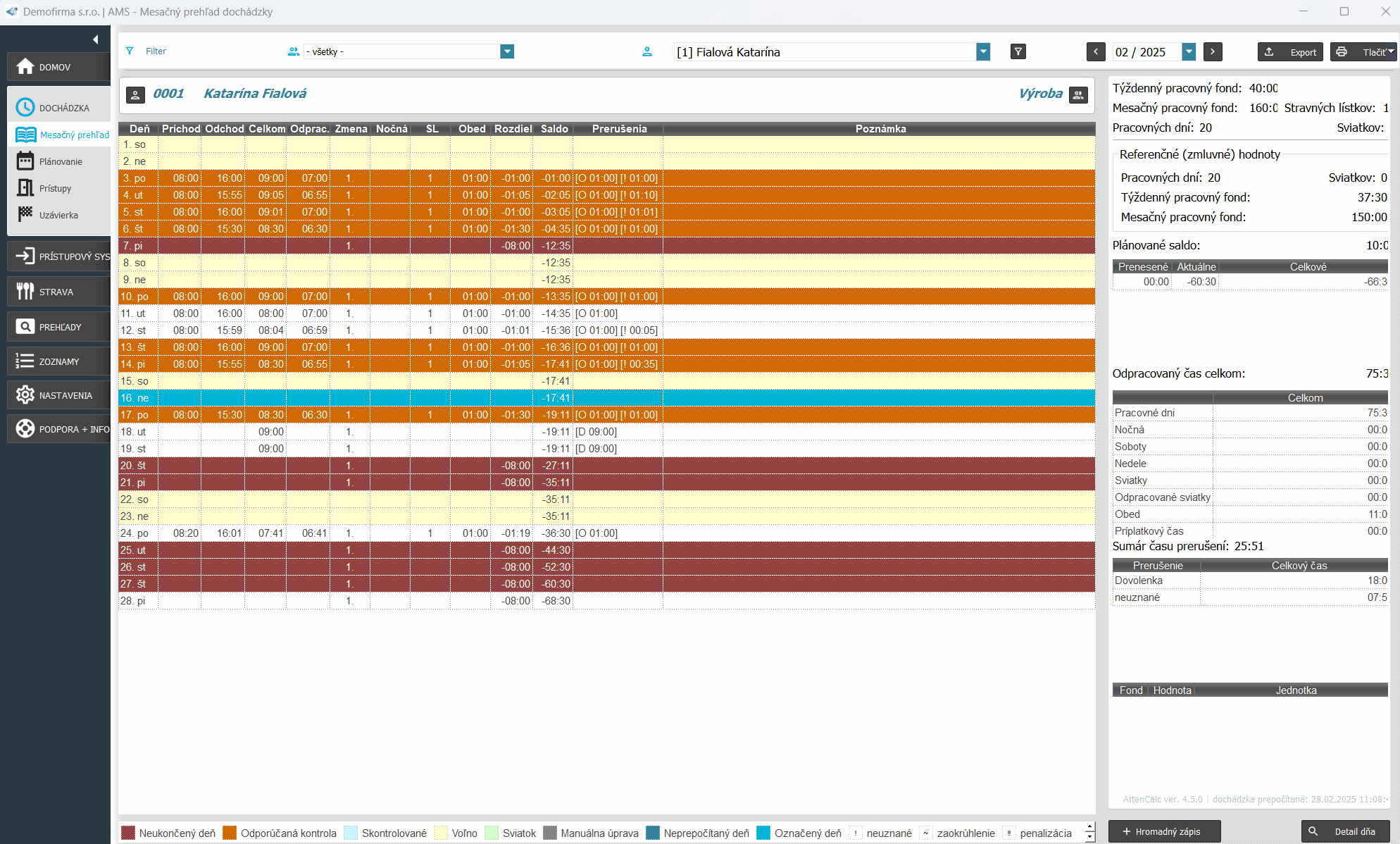Expand the month 02 / 2025 dropdown

[1189, 51]
